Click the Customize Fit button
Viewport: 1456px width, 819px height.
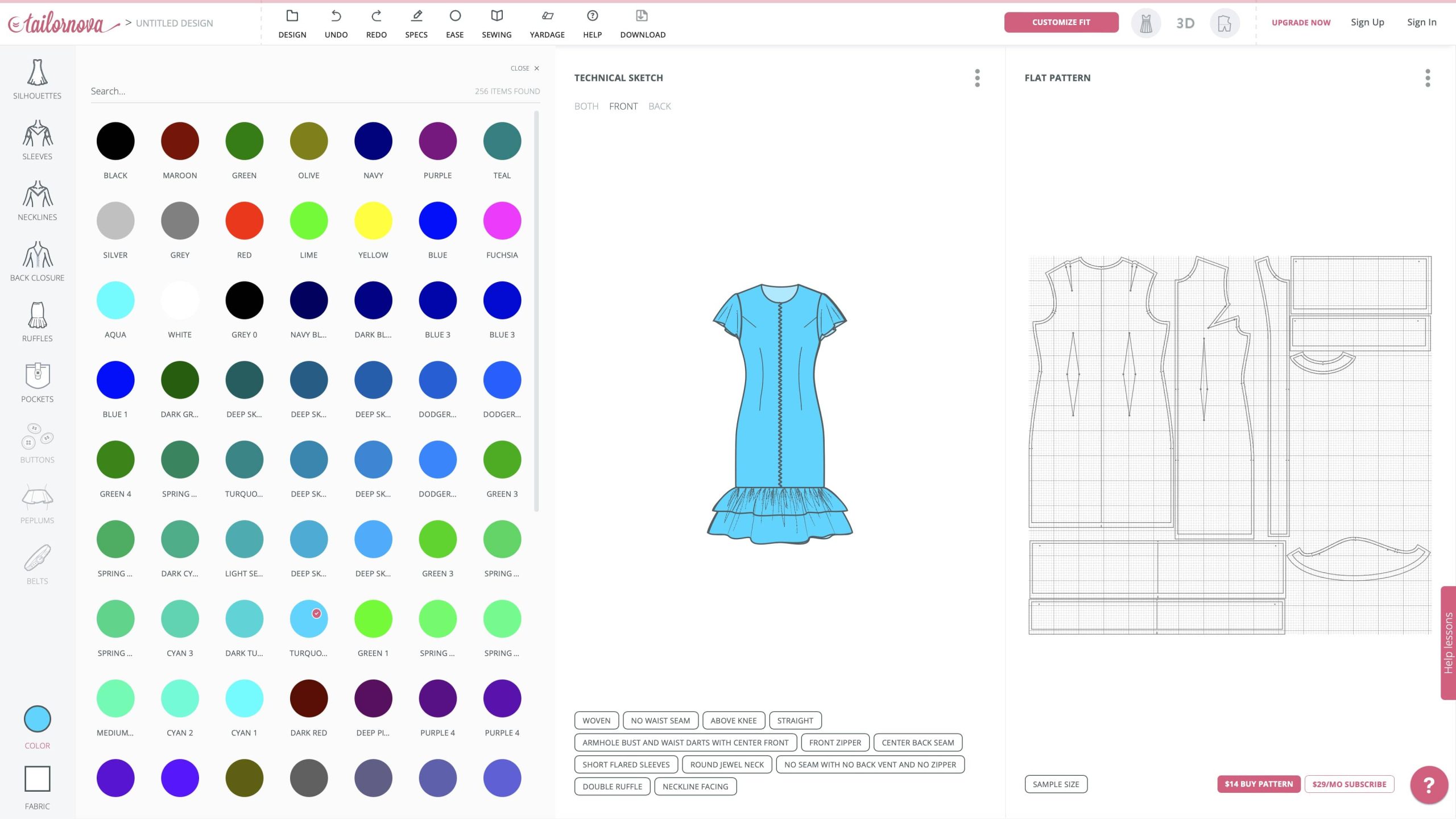pos(1061,22)
